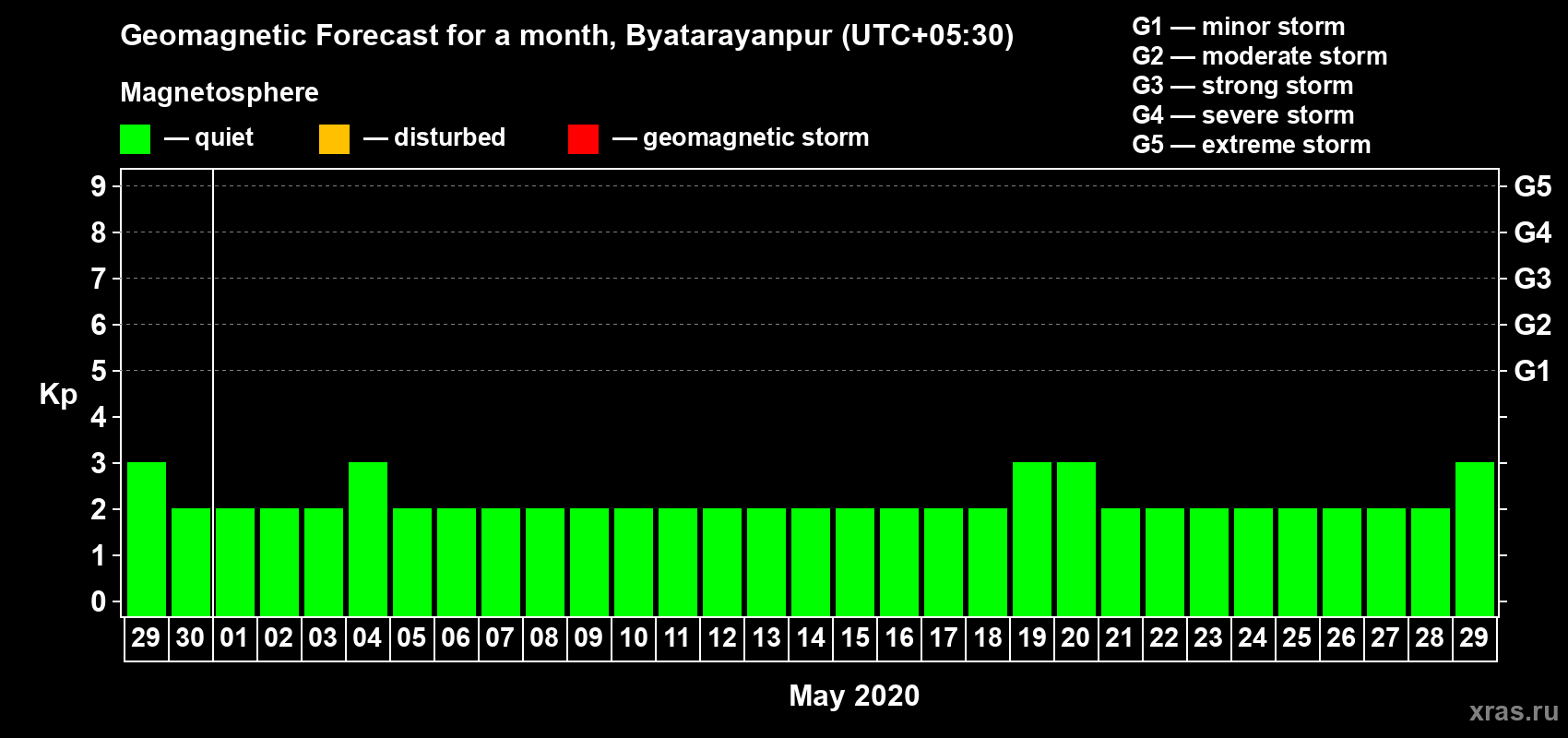This screenshot has width=1568, height=738.
Task: Click date label 01 on the axis
Action: 234,638
